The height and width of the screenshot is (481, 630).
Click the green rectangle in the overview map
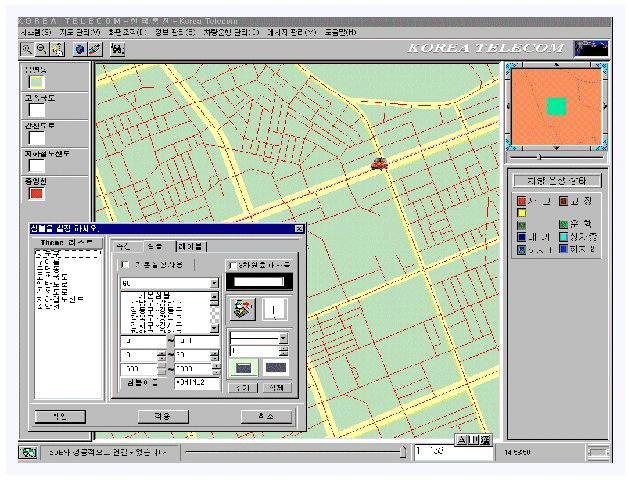[556, 106]
